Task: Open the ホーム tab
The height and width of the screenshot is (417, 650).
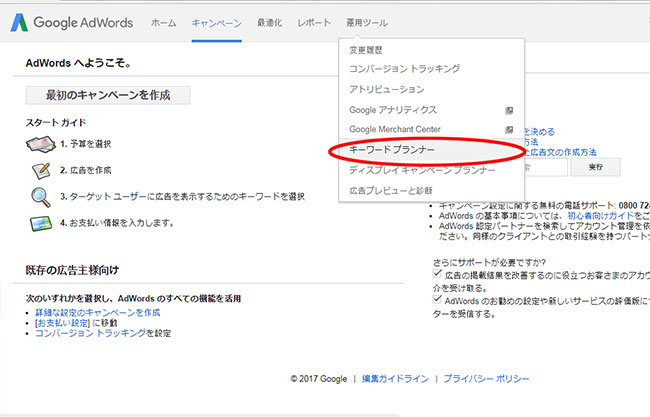Action: coord(163,23)
